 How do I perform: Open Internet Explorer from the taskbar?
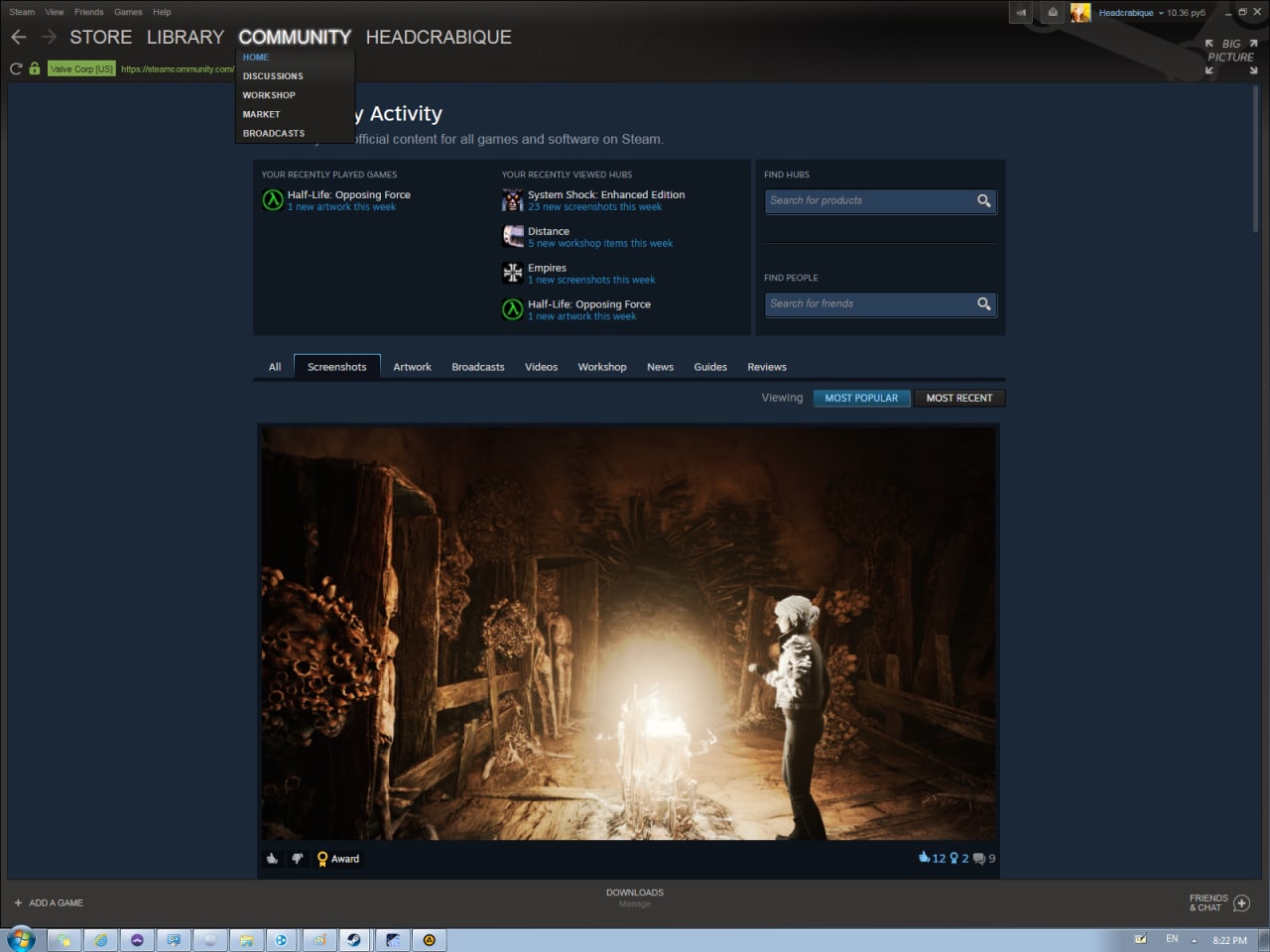[100, 940]
